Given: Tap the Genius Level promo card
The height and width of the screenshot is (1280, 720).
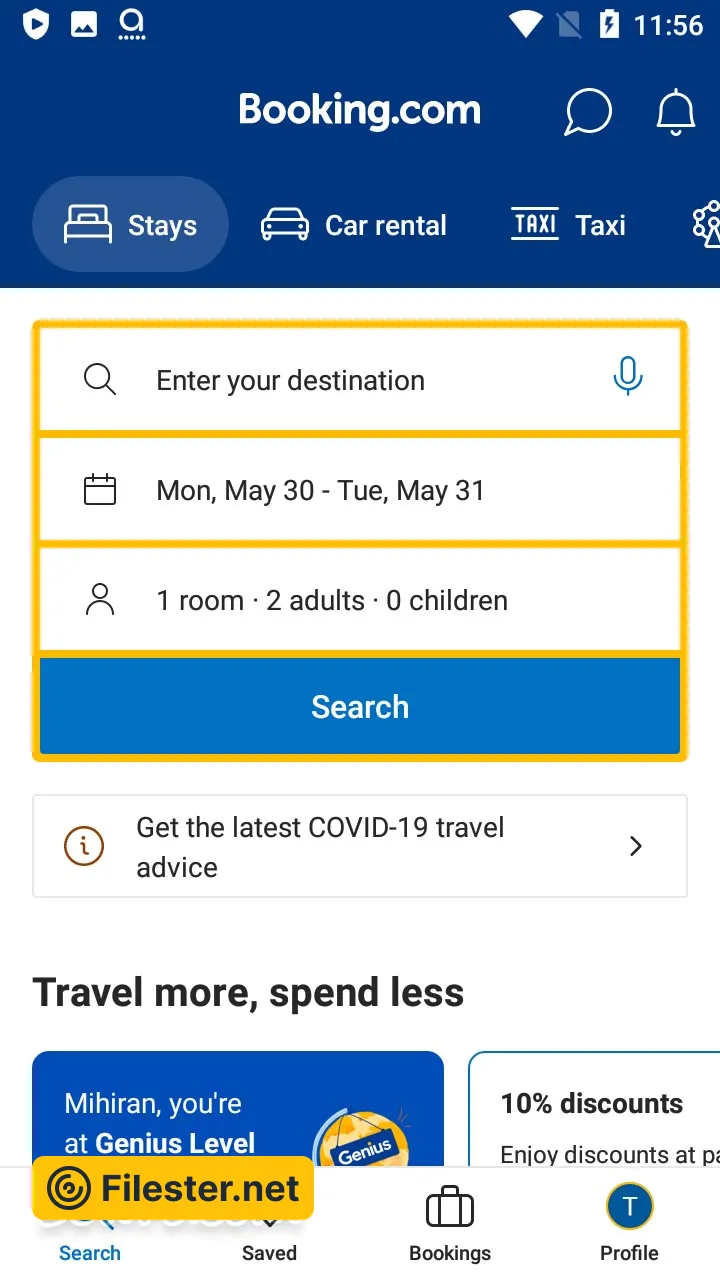Looking at the screenshot, I should click(238, 1110).
